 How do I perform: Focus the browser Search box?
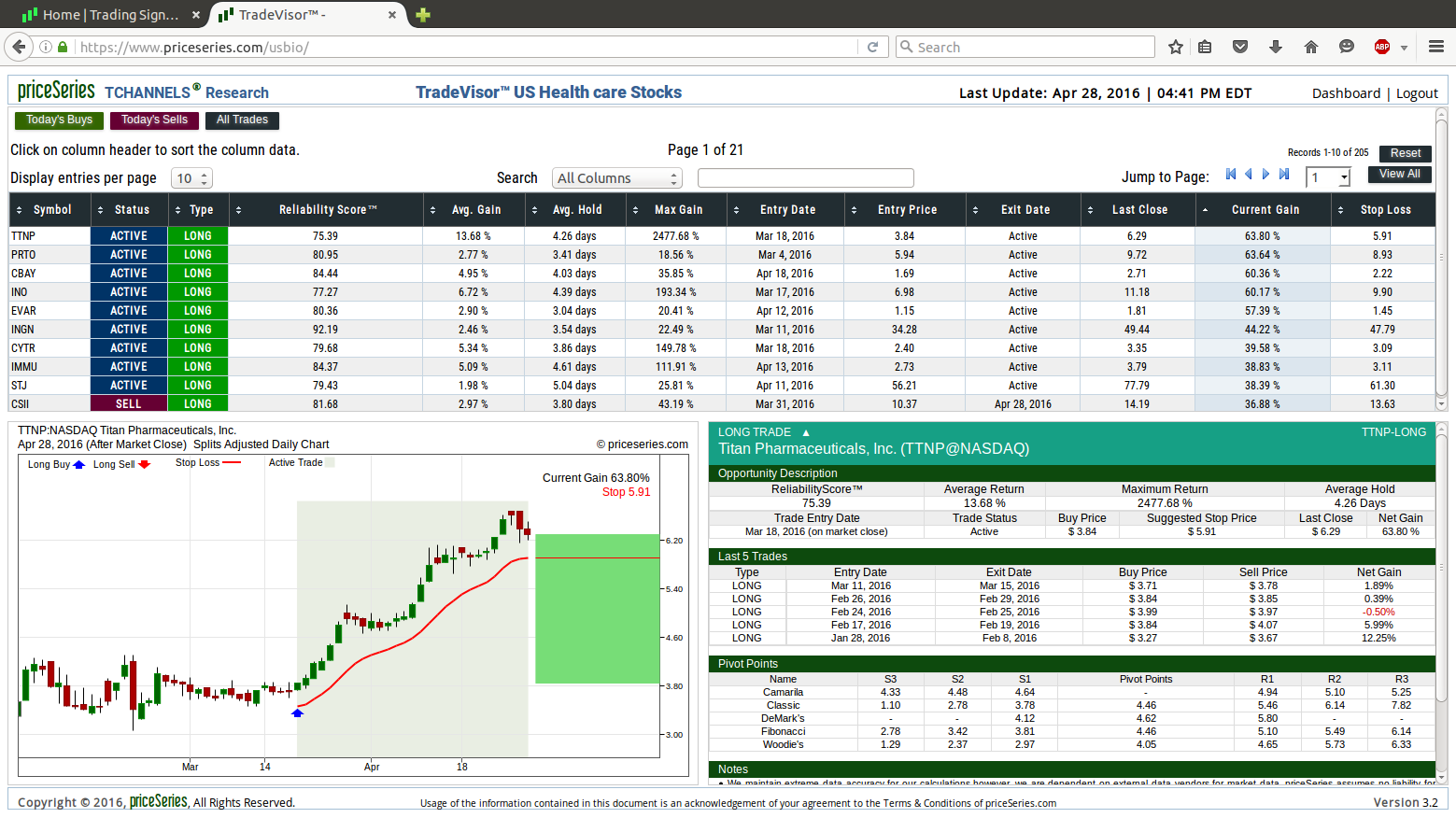click(1025, 47)
